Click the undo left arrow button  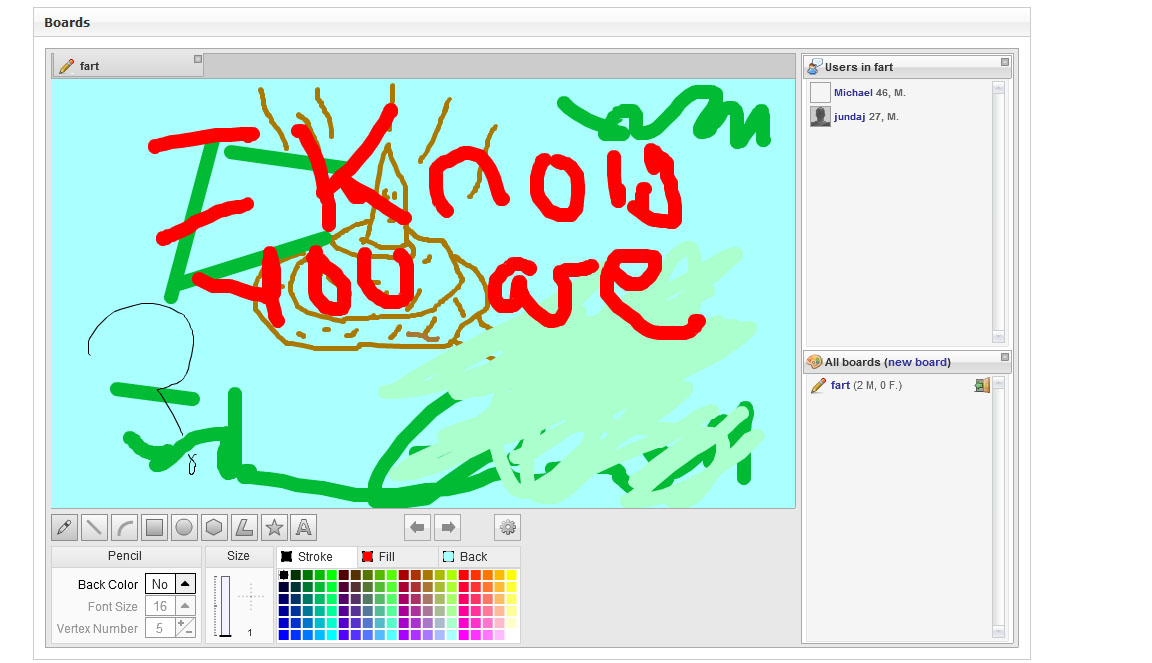click(x=417, y=527)
